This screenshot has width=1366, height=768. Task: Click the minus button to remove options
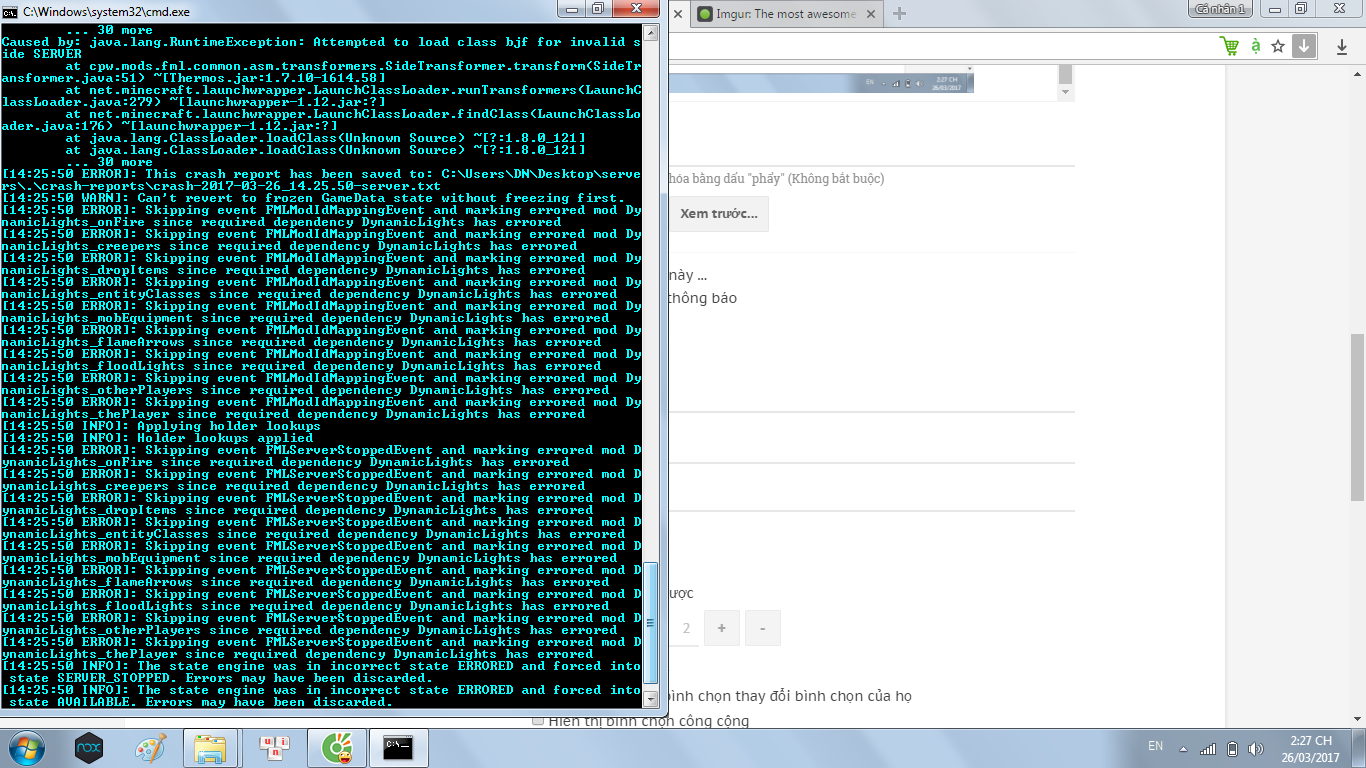763,628
